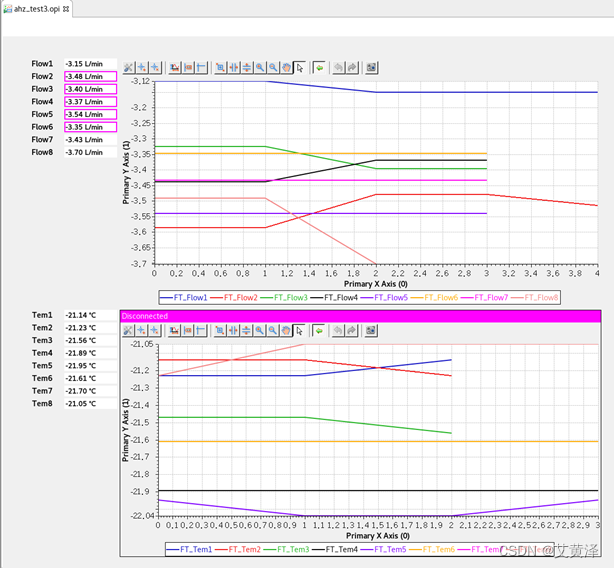Click Flow1 value field -3.15 L/min
614x568 pixels.
(90, 64)
